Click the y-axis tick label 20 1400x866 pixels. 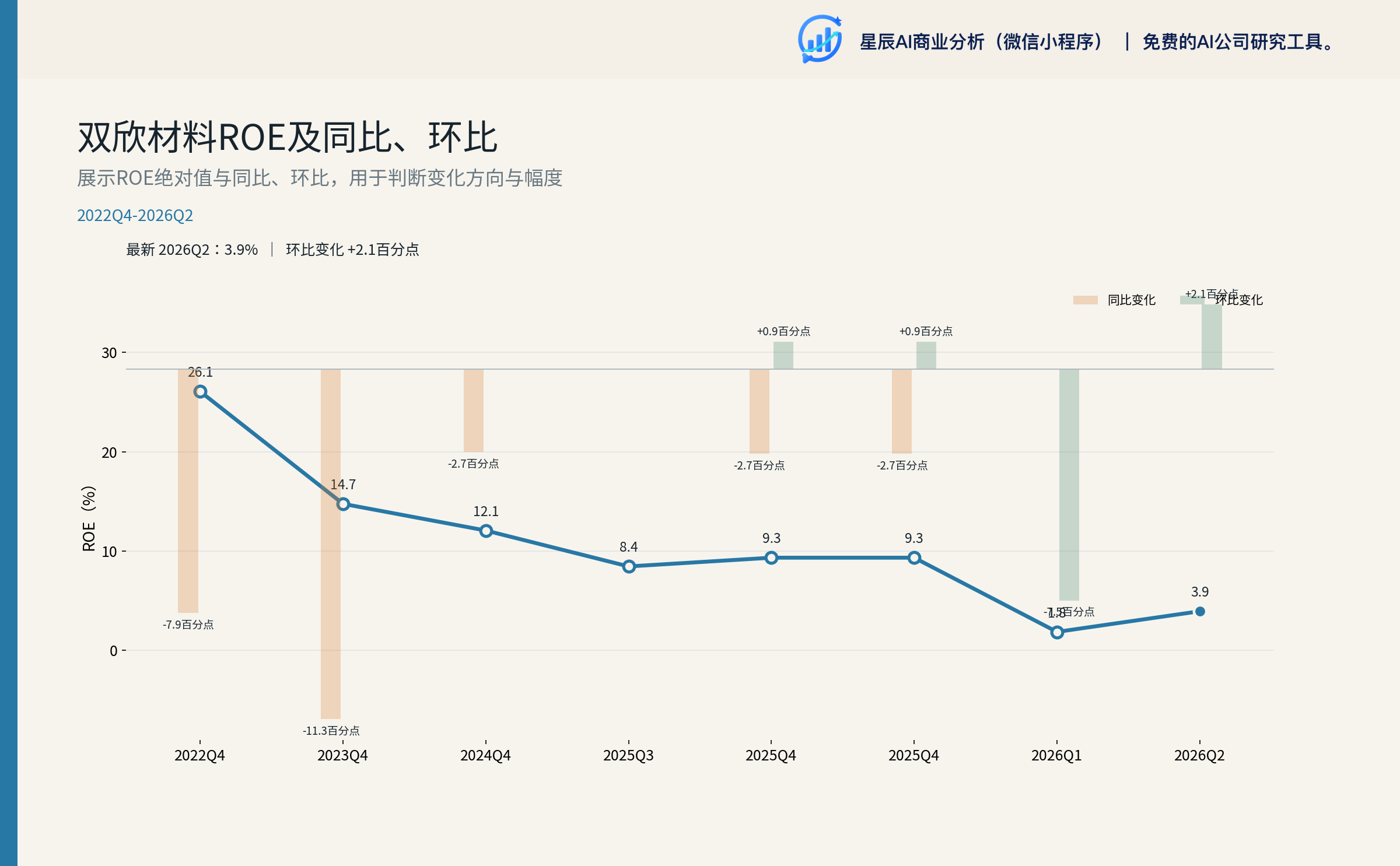(109, 453)
